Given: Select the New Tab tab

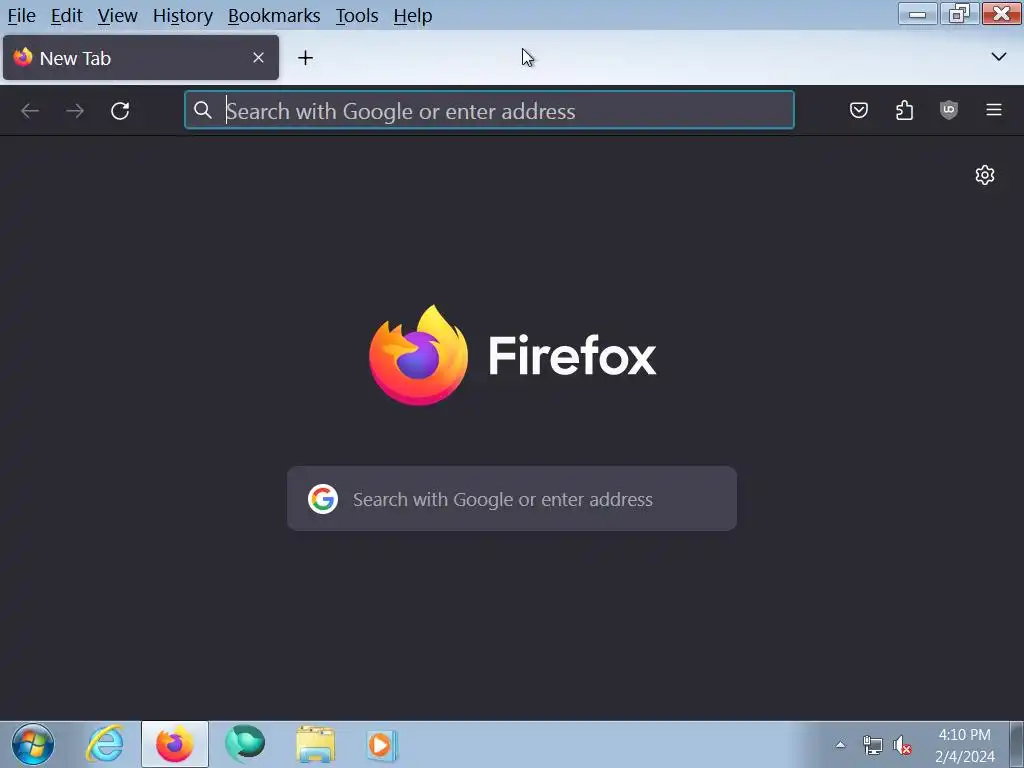Looking at the screenshot, I should (x=140, y=58).
